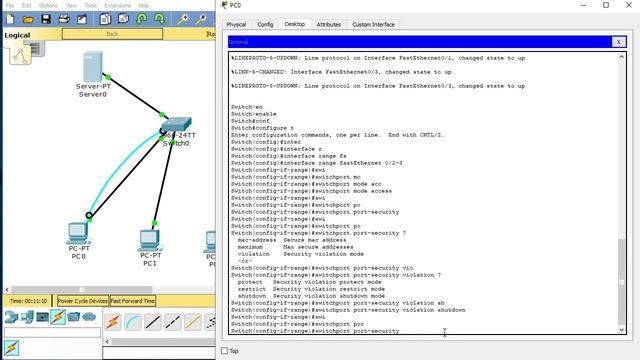The height and width of the screenshot is (360, 640).
Task: Click Power Cycle Devices button
Action: pos(83,301)
